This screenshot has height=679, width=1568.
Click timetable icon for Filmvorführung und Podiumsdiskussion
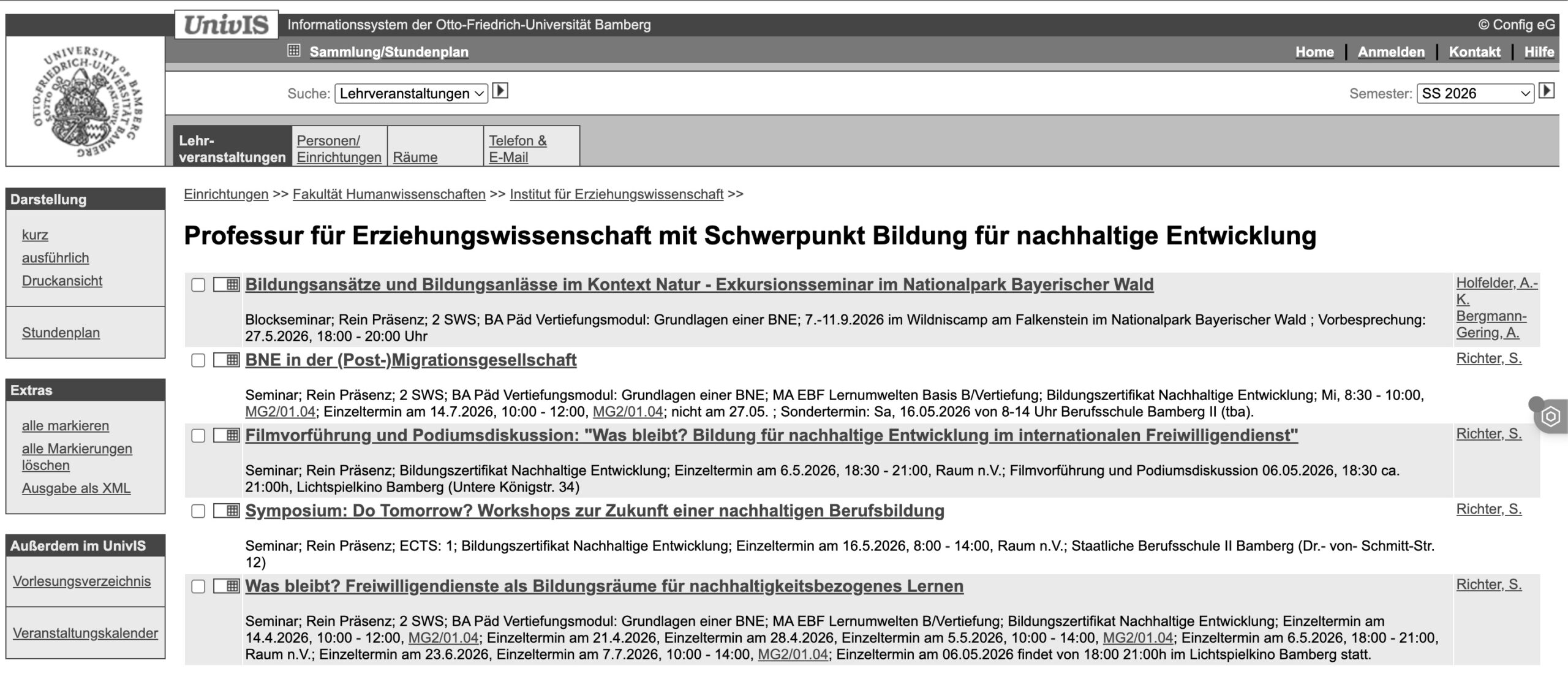click(226, 435)
